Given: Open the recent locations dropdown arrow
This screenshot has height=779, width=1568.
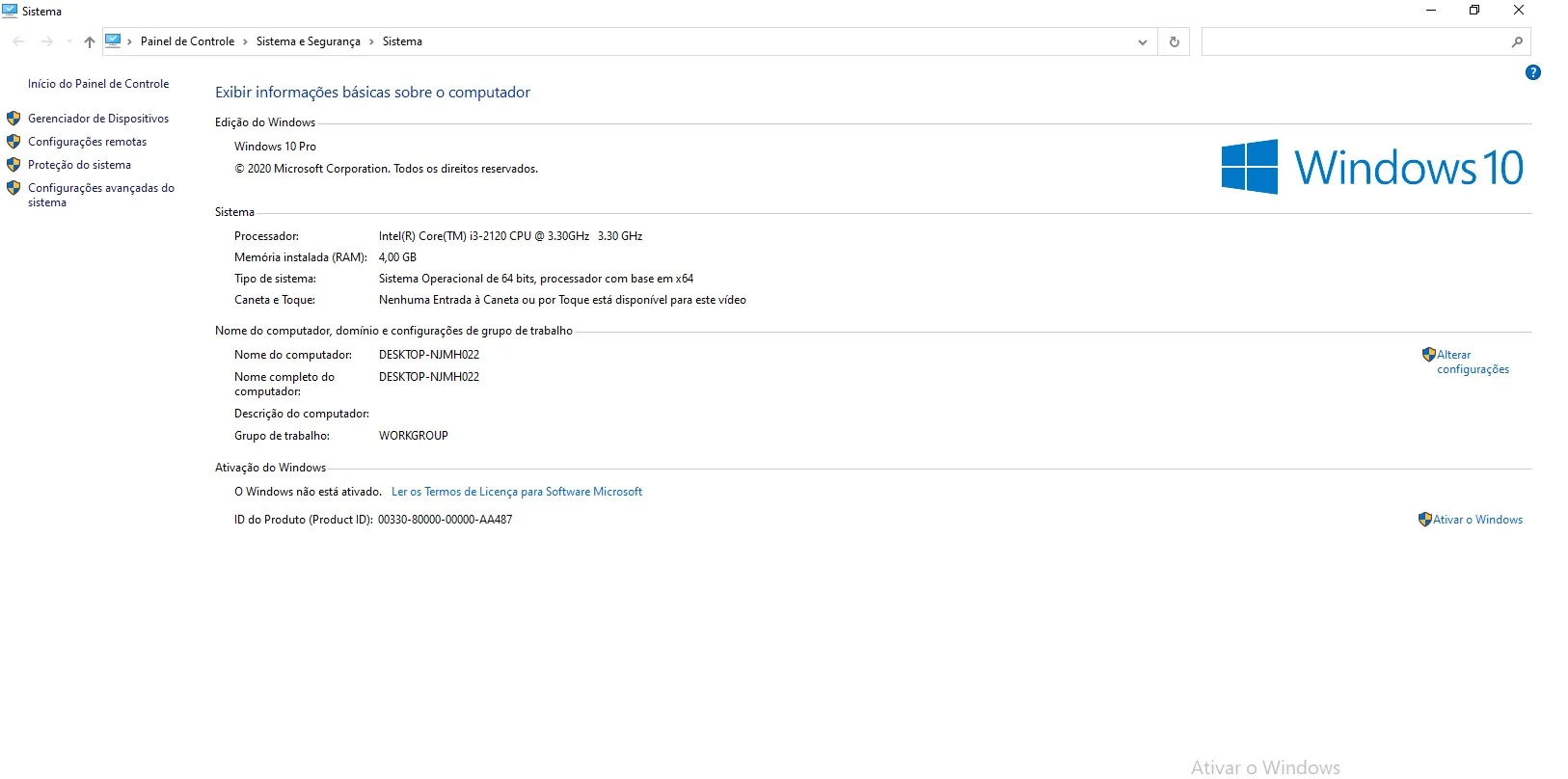Looking at the screenshot, I should (x=69, y=41).
